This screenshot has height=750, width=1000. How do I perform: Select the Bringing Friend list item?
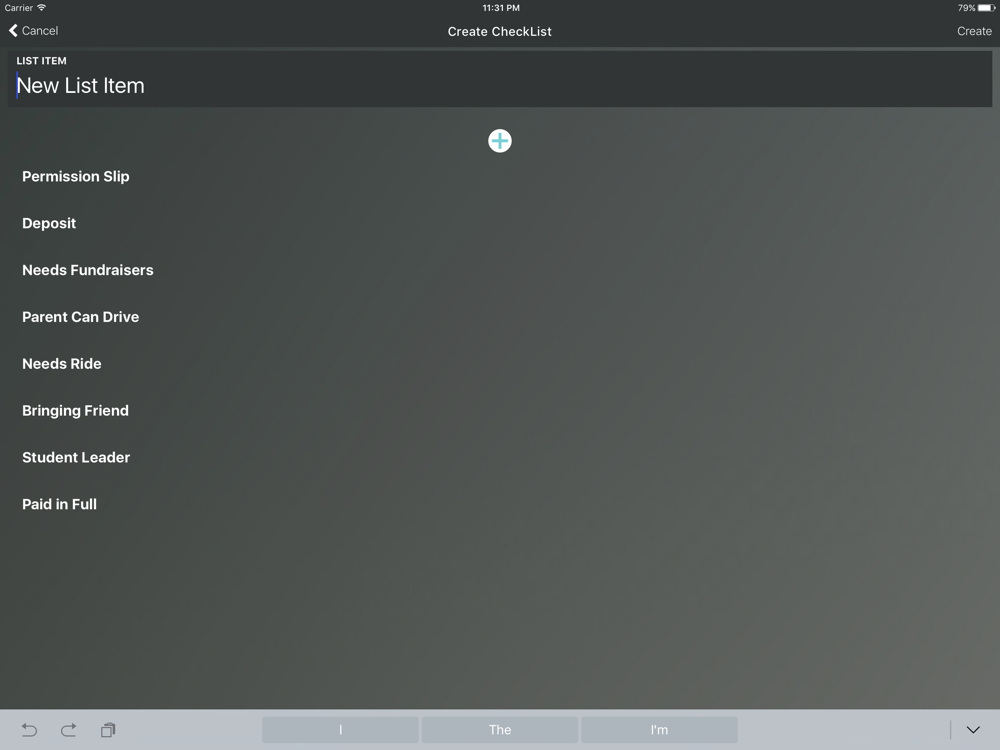[x=75, y=411]
